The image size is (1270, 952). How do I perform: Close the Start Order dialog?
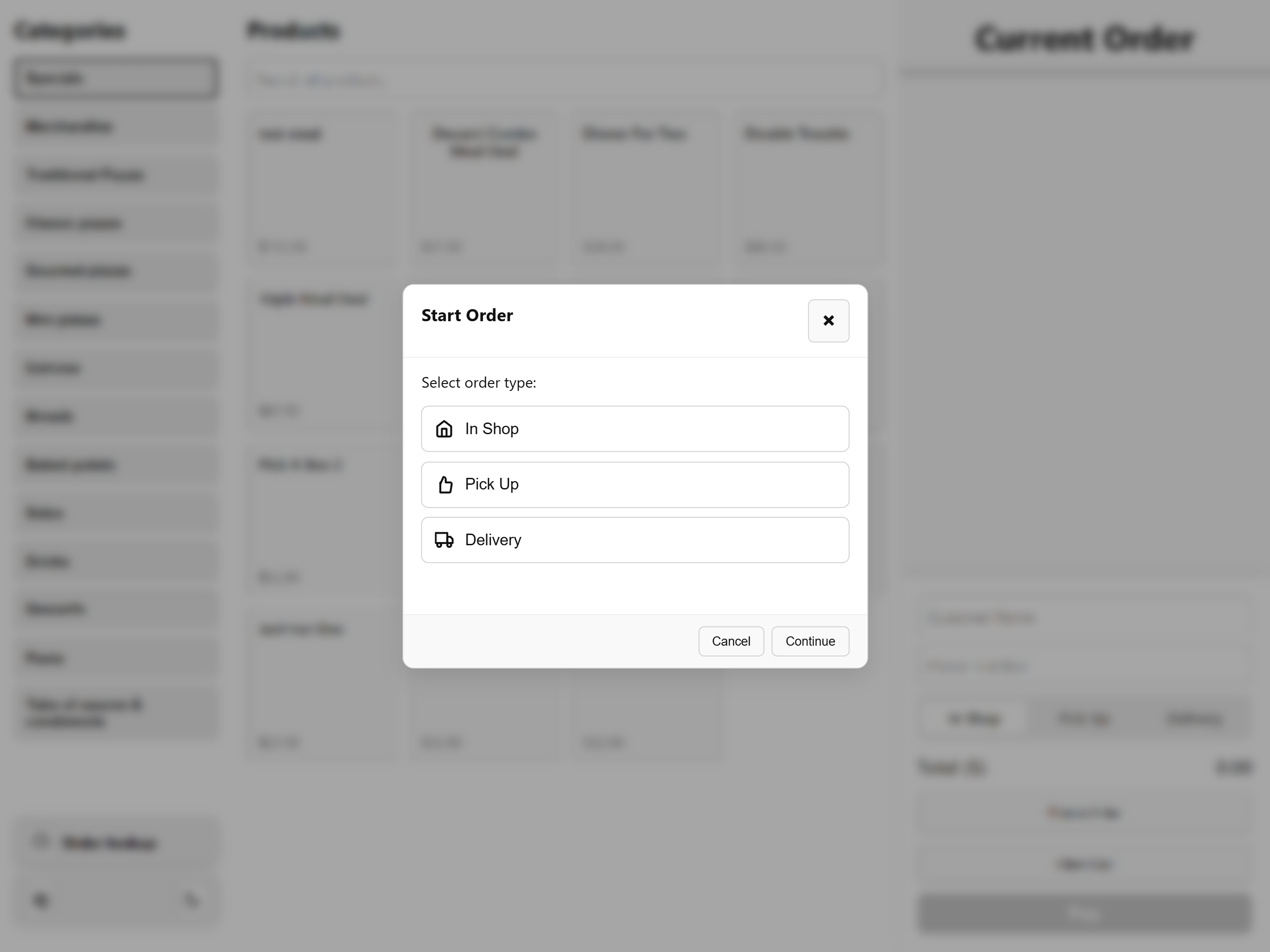coord(828,320)
